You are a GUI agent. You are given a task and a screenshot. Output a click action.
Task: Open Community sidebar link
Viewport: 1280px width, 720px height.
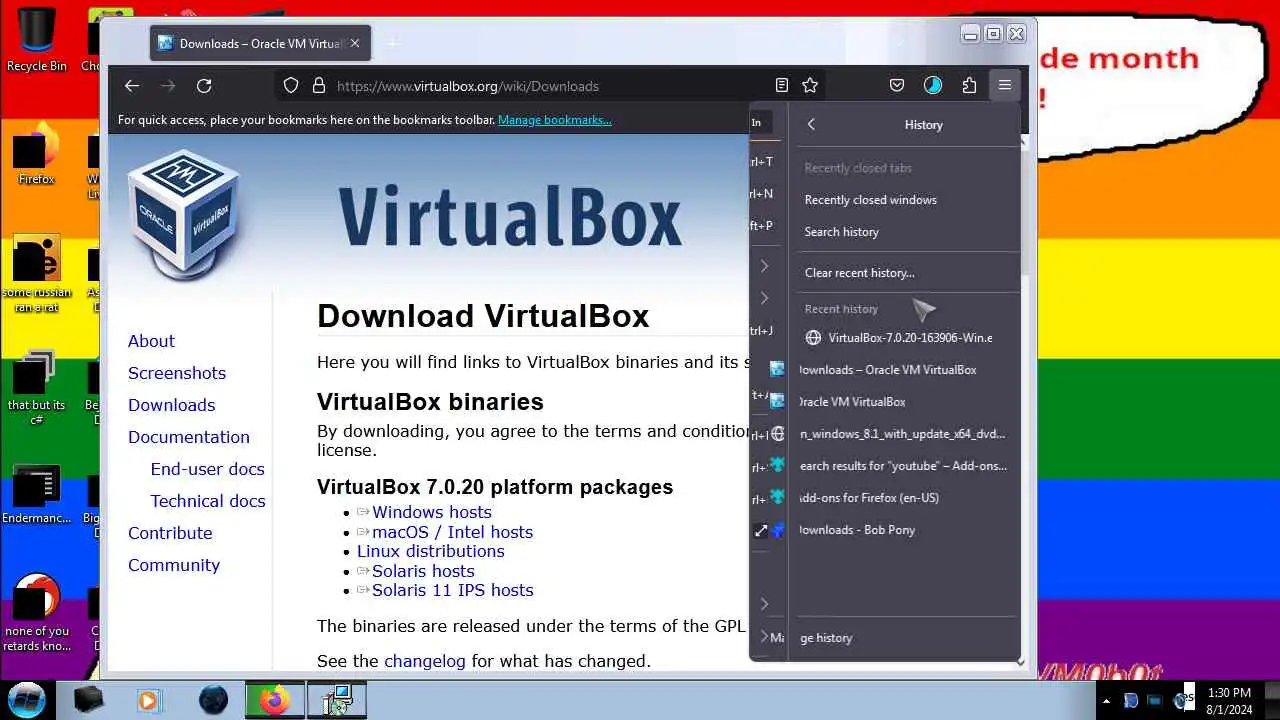tap(174, 565)
